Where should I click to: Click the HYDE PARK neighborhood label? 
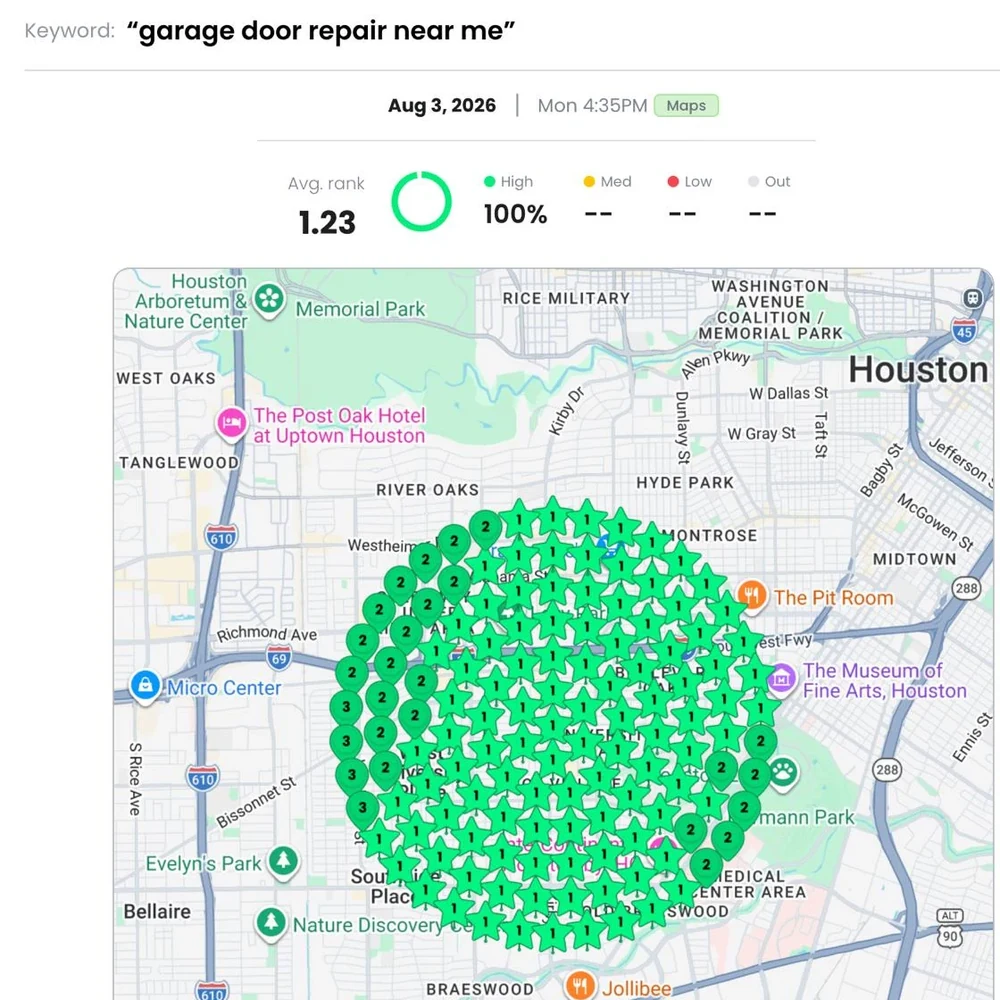pyautogui.click(x=685, y=483)
